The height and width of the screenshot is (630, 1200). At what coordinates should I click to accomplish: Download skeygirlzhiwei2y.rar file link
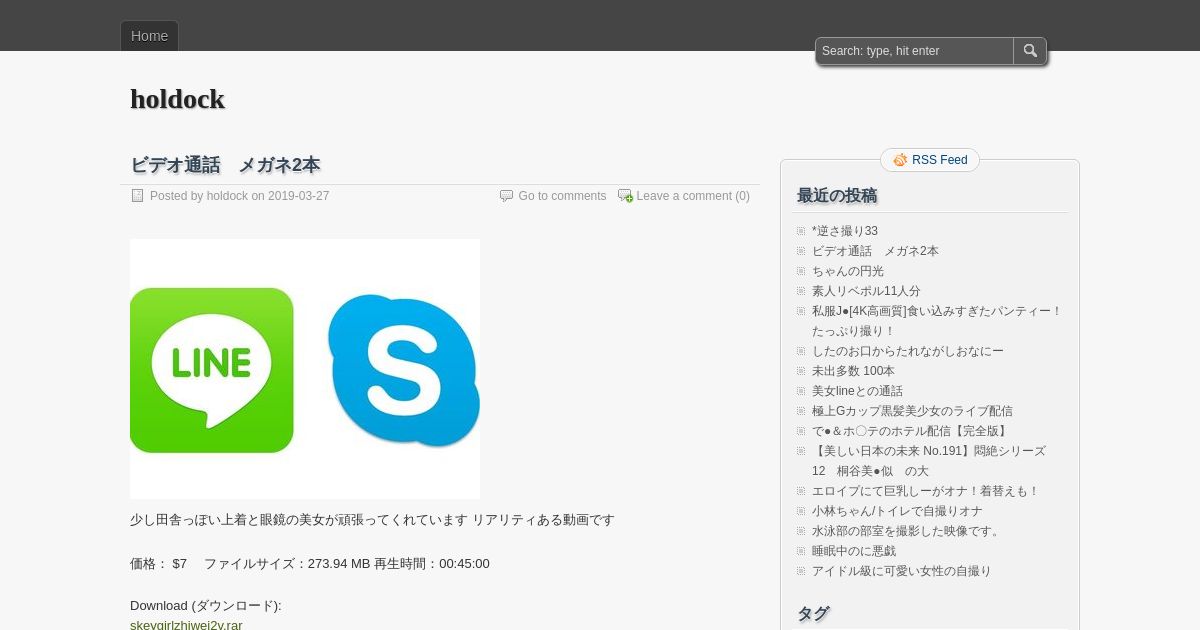click(186, 624)
